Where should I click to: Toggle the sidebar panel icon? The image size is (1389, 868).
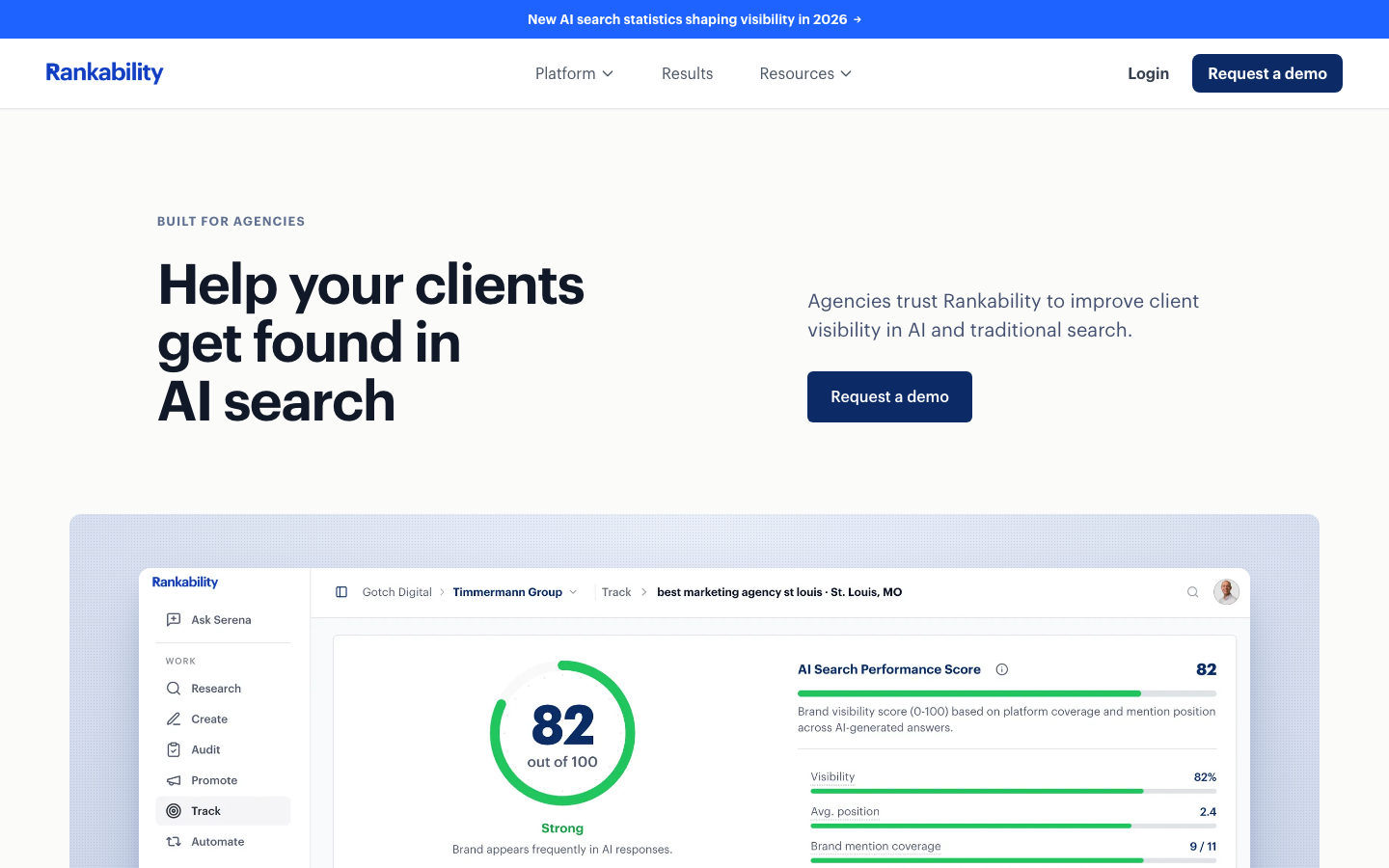[341, 592]
